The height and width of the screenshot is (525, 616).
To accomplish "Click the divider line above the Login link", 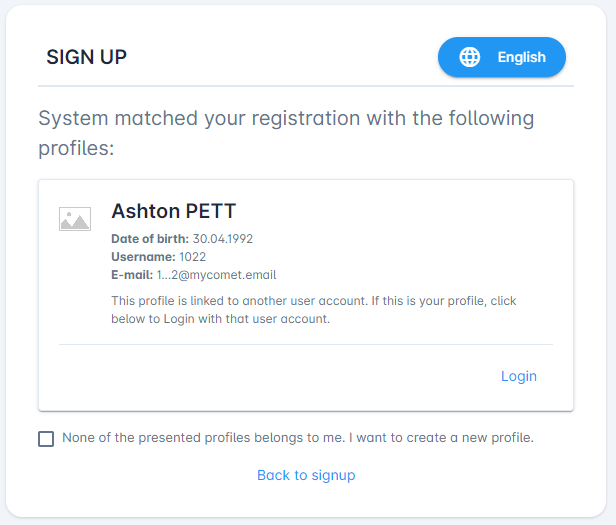I will 306,344.
